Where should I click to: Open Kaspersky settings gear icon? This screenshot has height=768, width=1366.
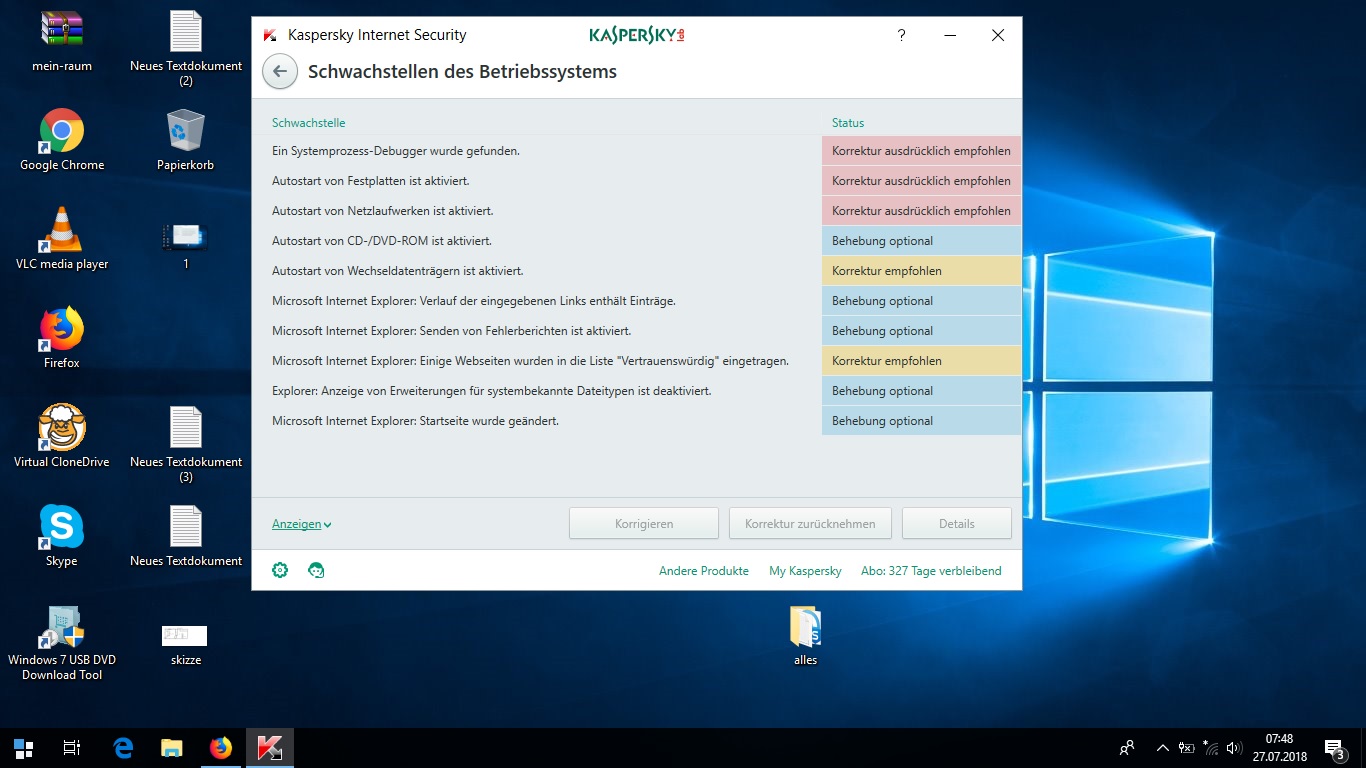coord(280,570)
